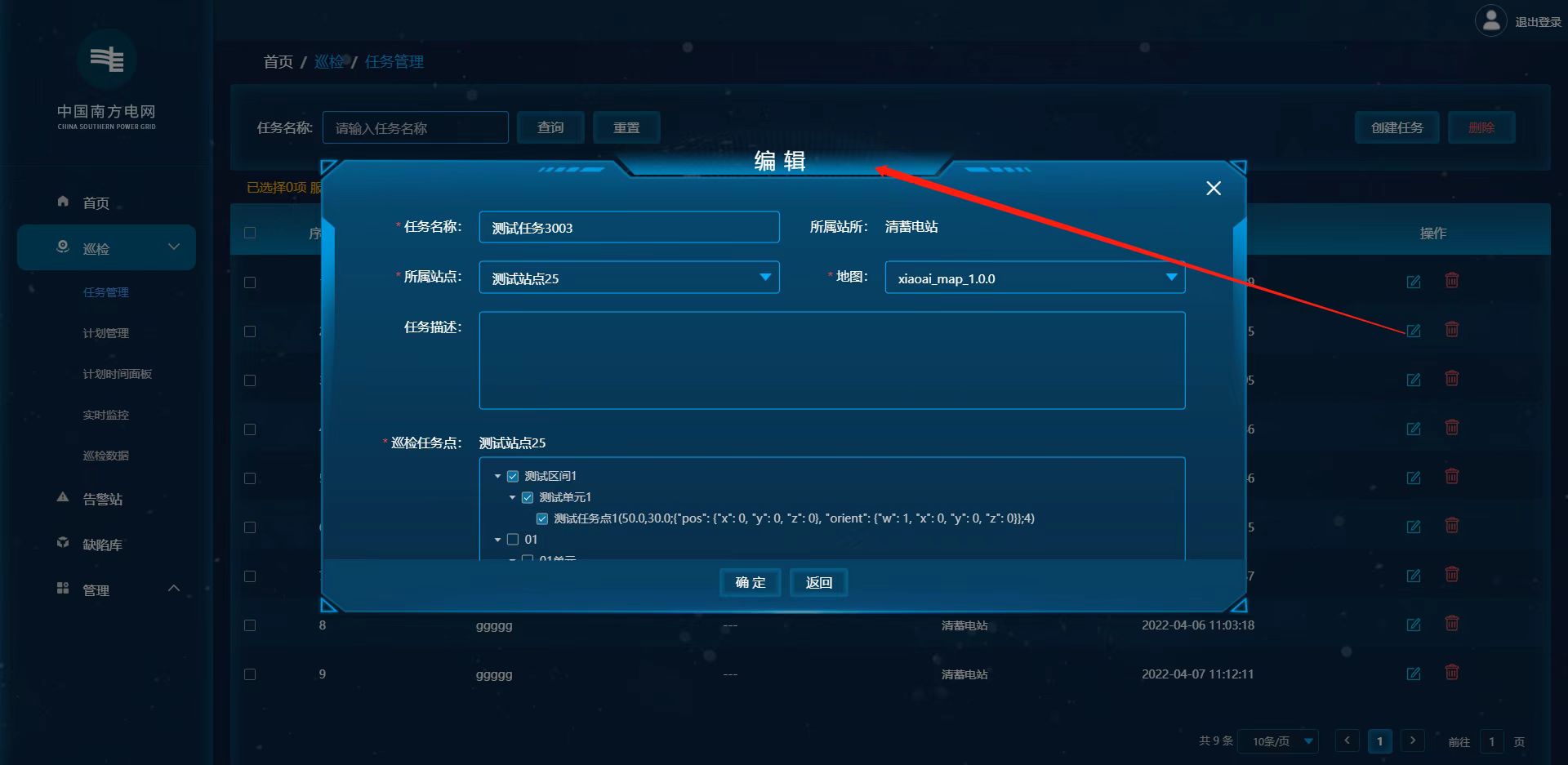Click the trash icon in the first table row
The height and width of the screenshot is (765, 1568).
[x=1451, y=281]
